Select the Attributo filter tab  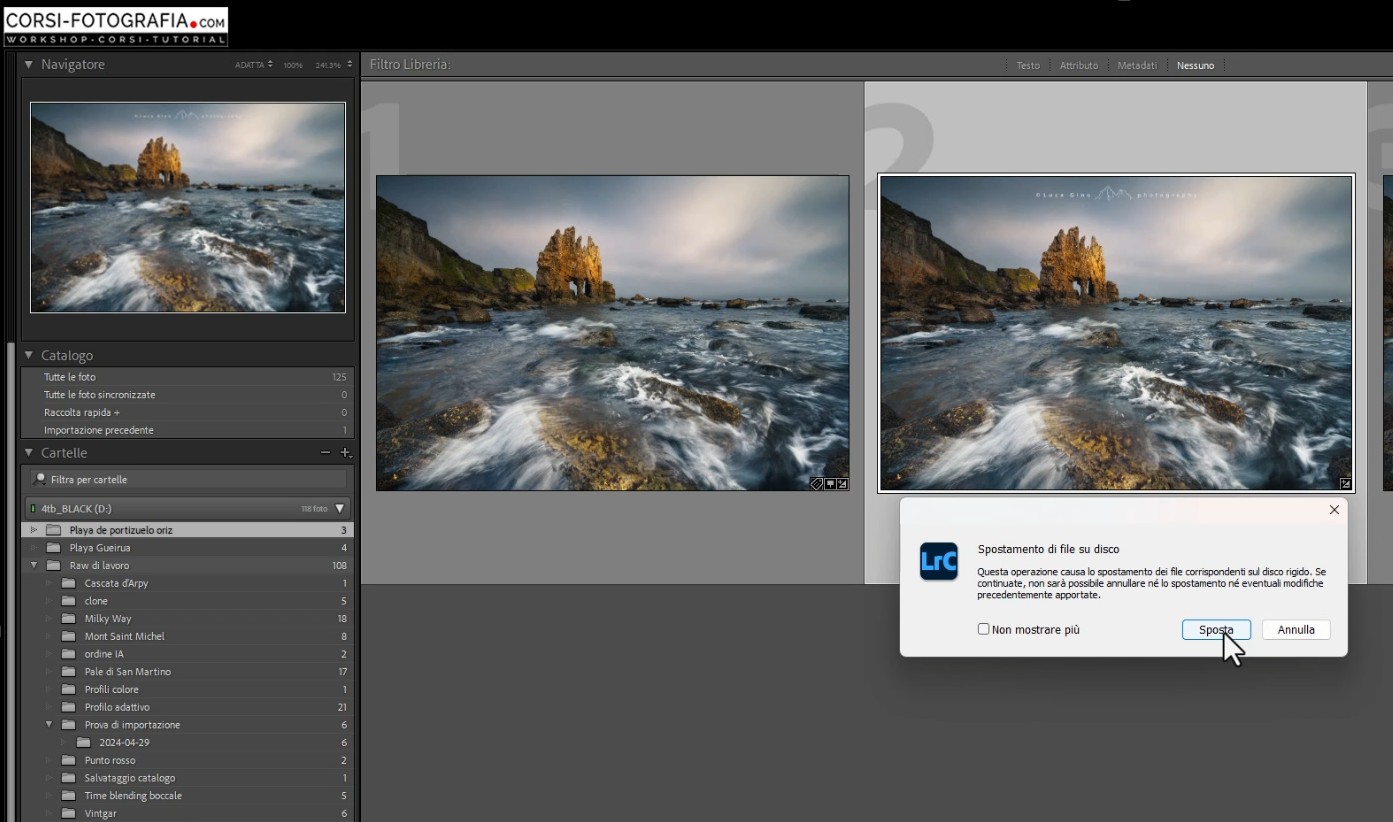click(1079, 65)
